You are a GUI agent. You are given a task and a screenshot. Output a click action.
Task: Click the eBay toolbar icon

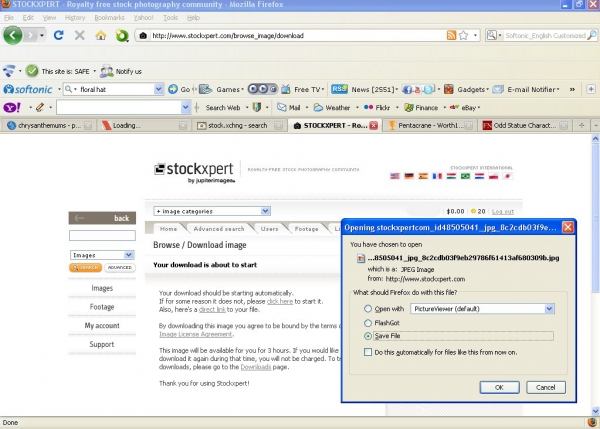[454, 107]
